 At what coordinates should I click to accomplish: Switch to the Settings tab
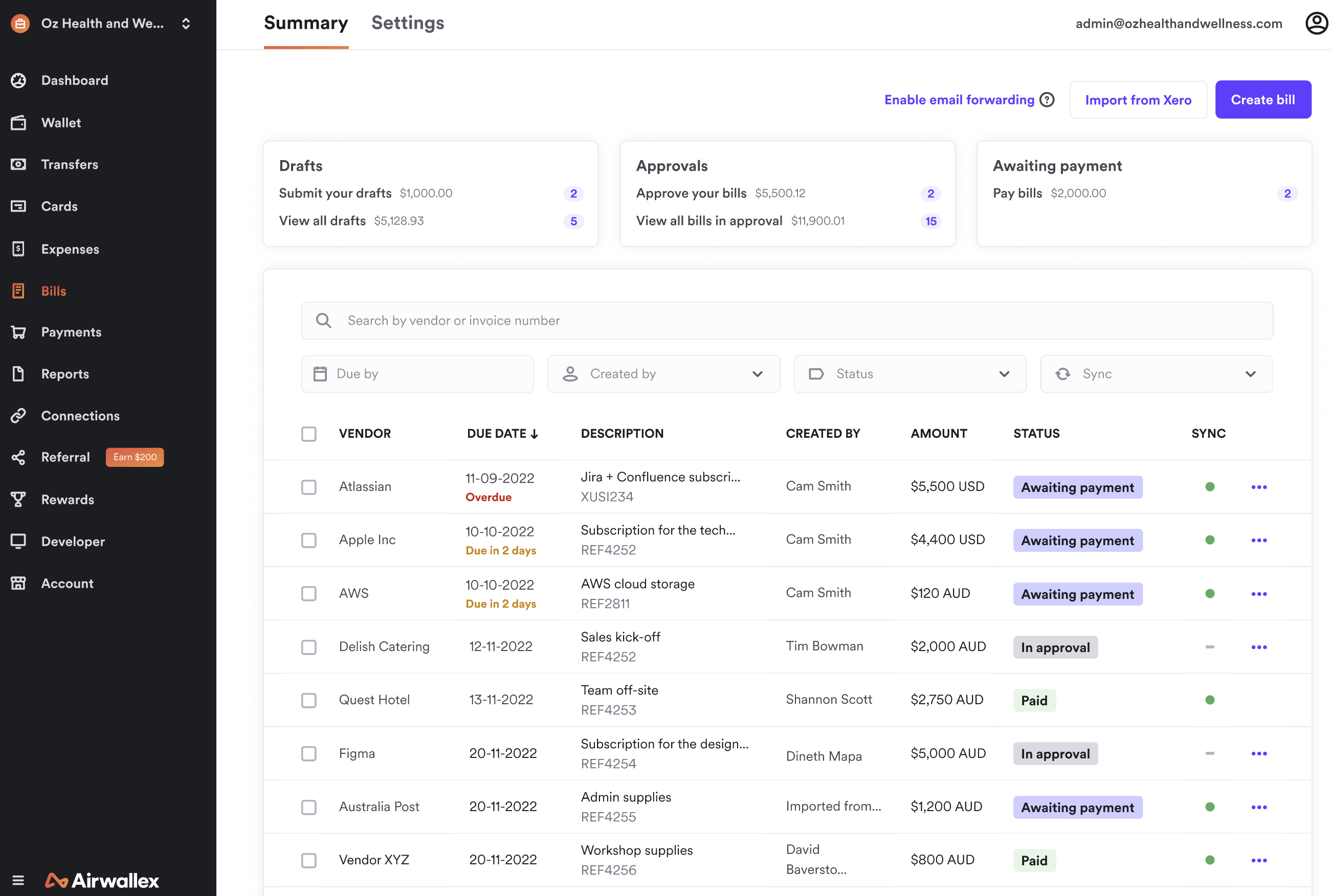[408, 23]
